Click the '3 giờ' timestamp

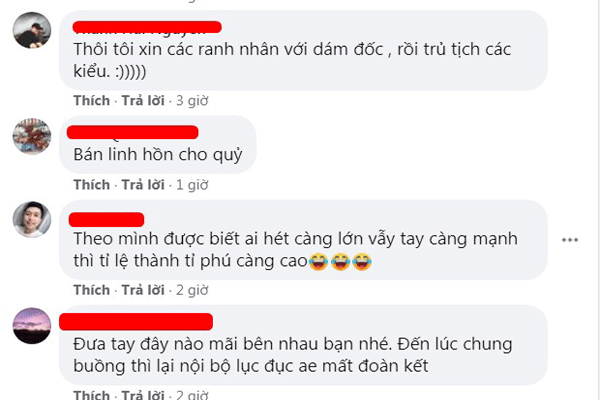[x=192, y=101]
